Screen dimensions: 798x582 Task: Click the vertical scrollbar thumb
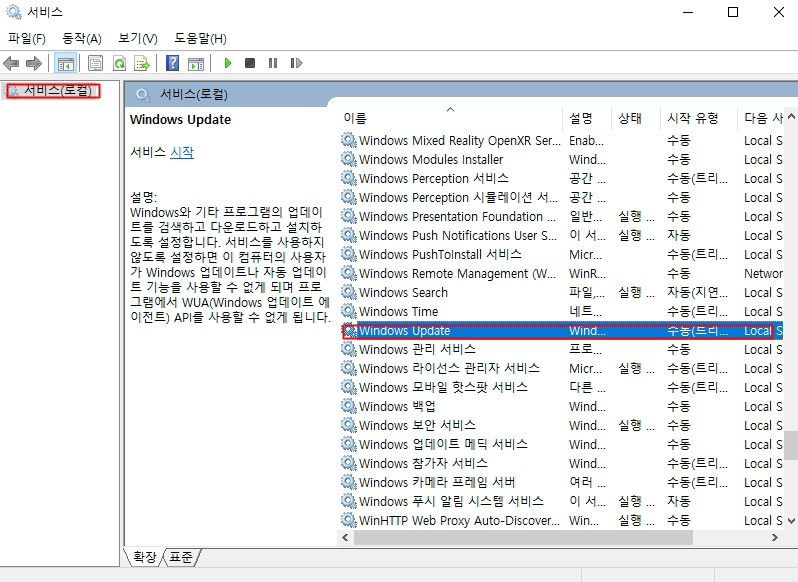tap(791, 445)
